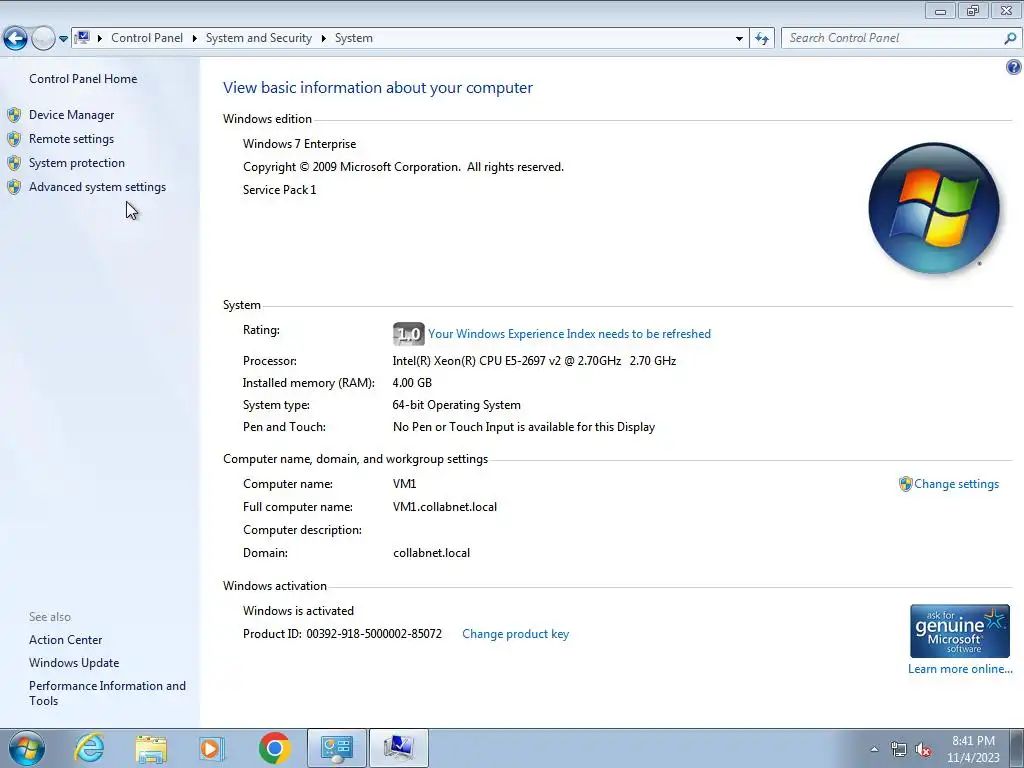Click Show desktop strip at taskbar end
The height and width of the screenshot is (768, 1024).
(x=1017, y=748)
